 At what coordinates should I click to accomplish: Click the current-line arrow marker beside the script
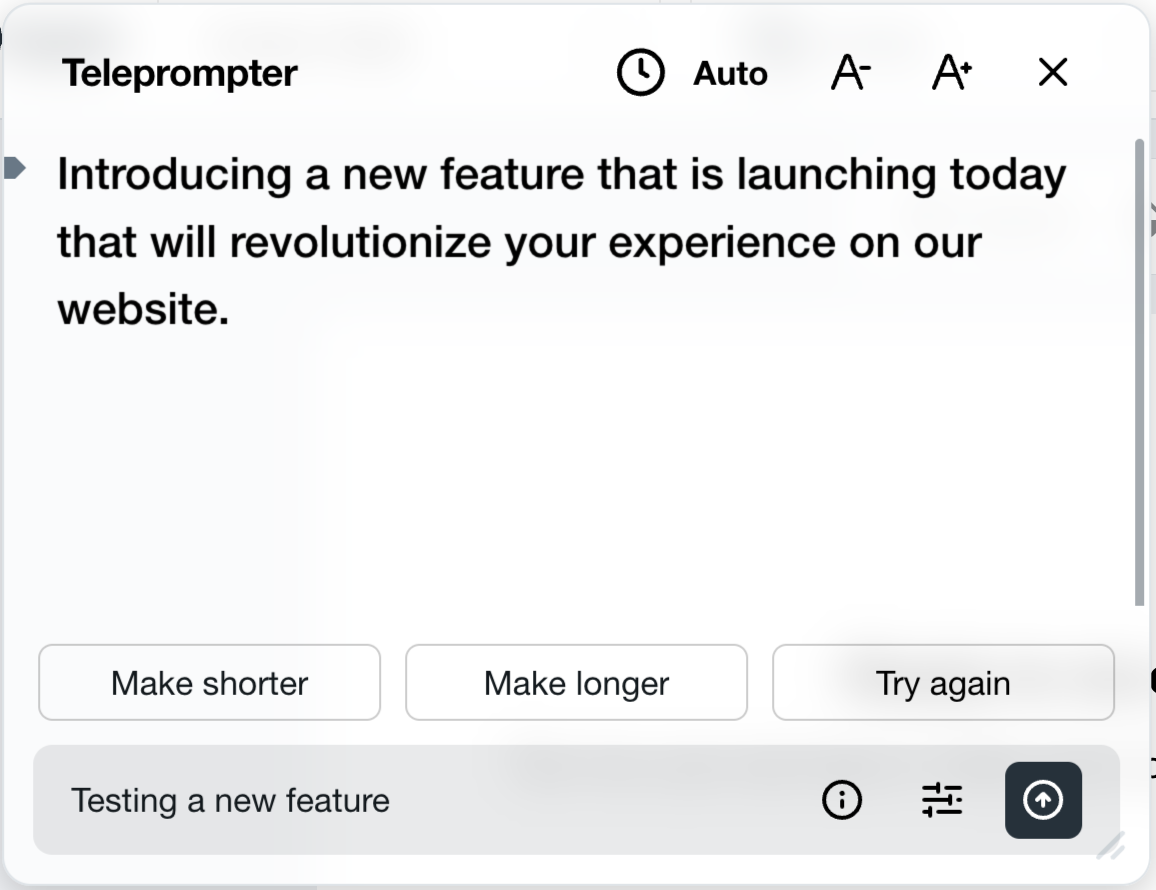(14, 168)
